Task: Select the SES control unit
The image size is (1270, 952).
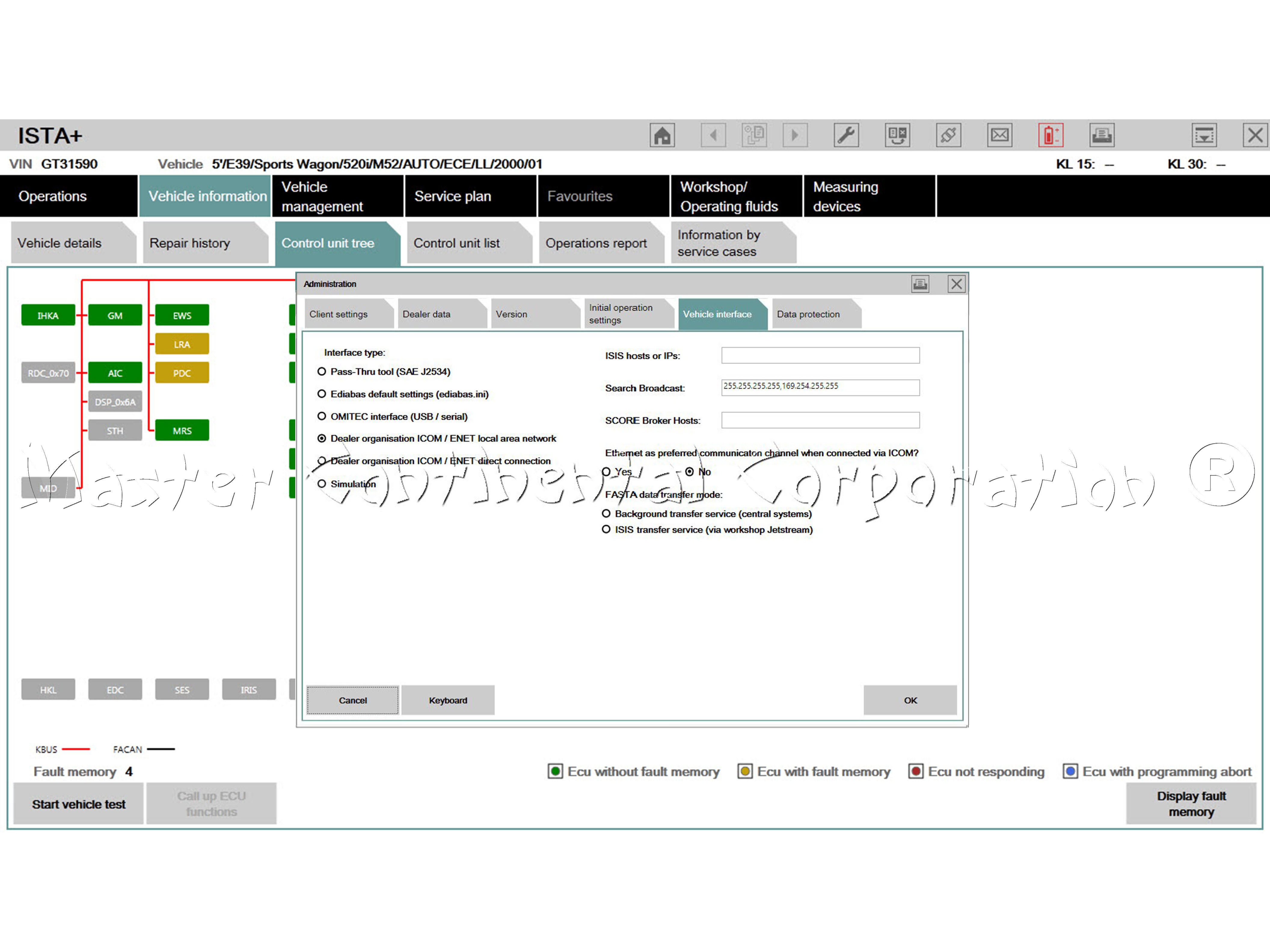Action: 182,689
